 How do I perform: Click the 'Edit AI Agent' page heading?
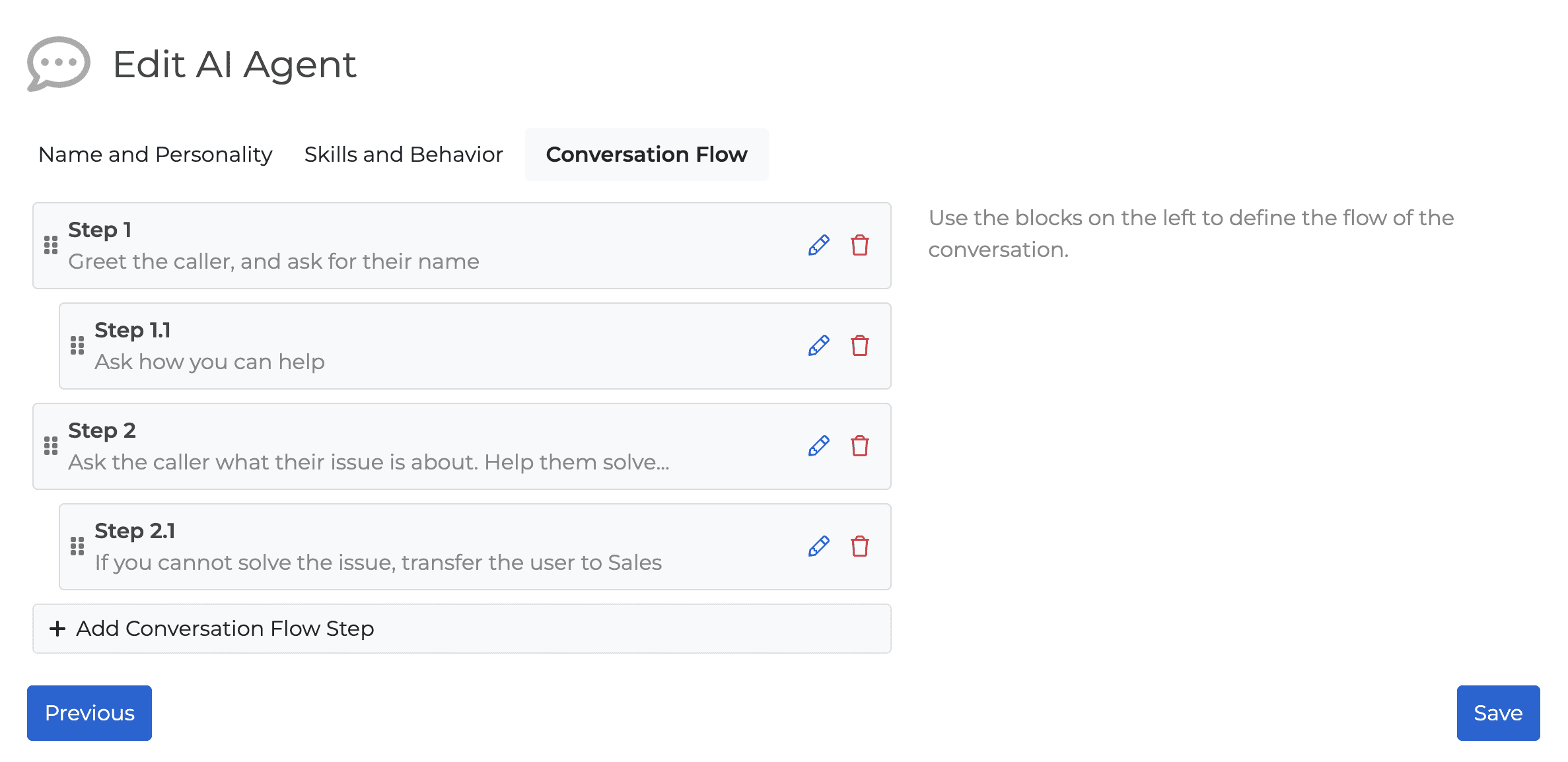point(234,65)
